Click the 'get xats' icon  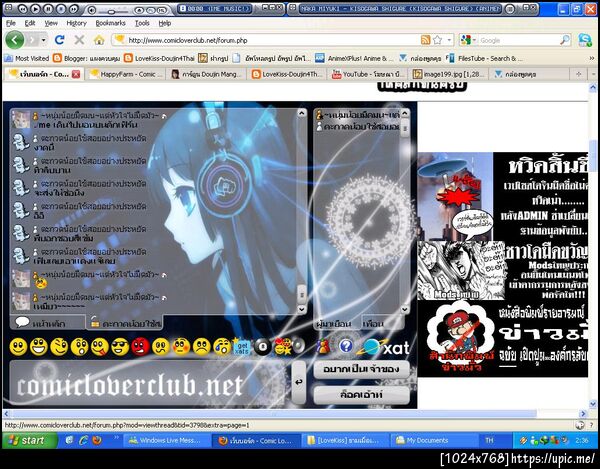(241, 347)
